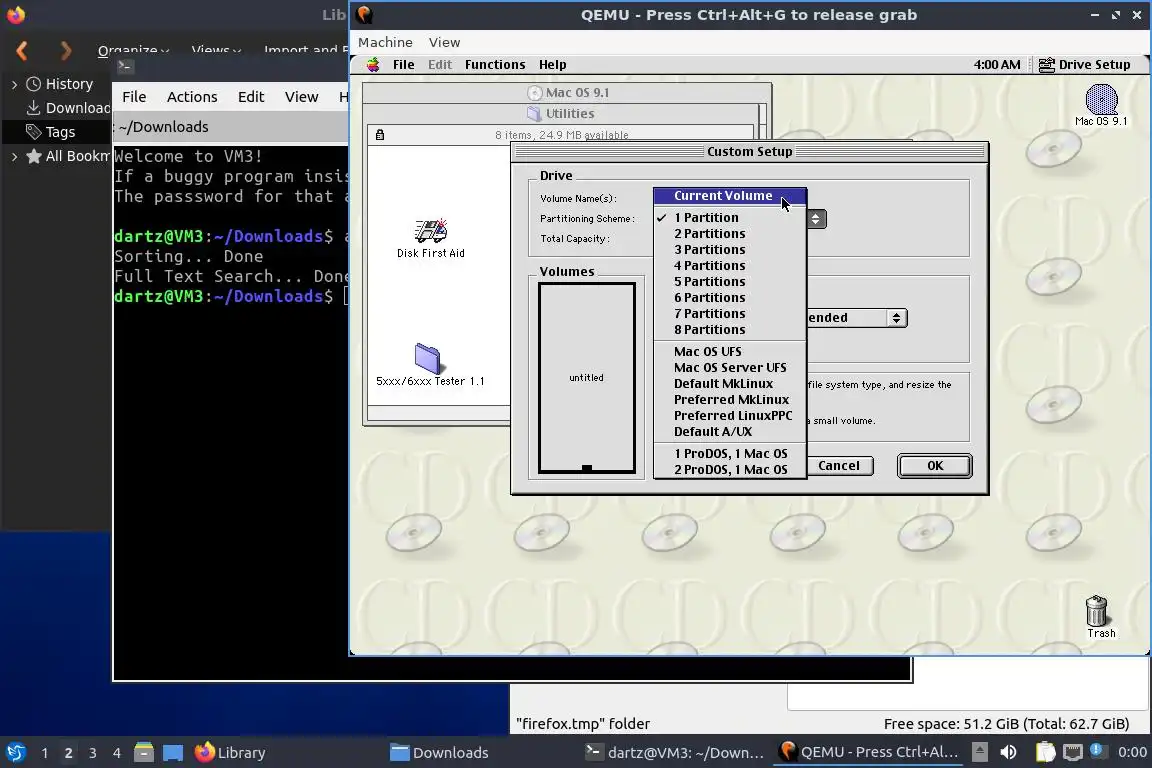Select the 5xxx/6xxx Tester 1.1 folder icon
The image size is (1152, 768).
pos(427,359)
